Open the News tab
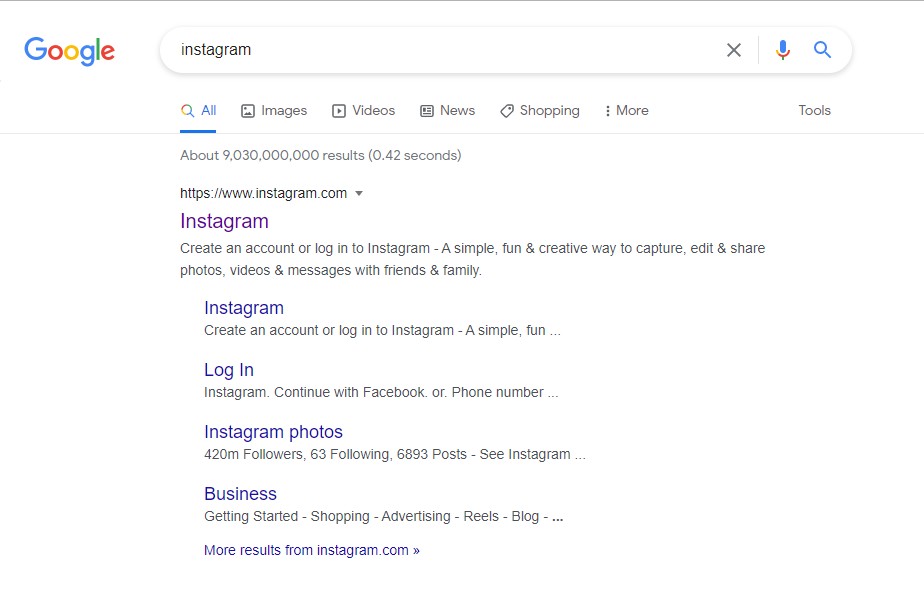The image size is (924, 594). click(x=447, y=111)
